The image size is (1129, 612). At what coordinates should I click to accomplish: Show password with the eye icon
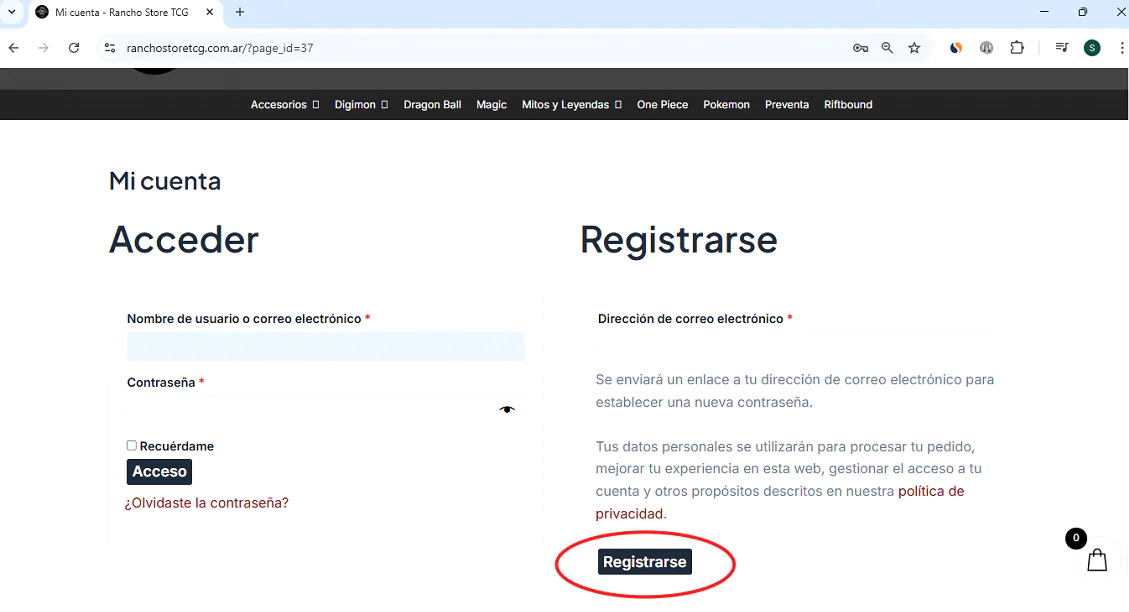pos(507,410)
